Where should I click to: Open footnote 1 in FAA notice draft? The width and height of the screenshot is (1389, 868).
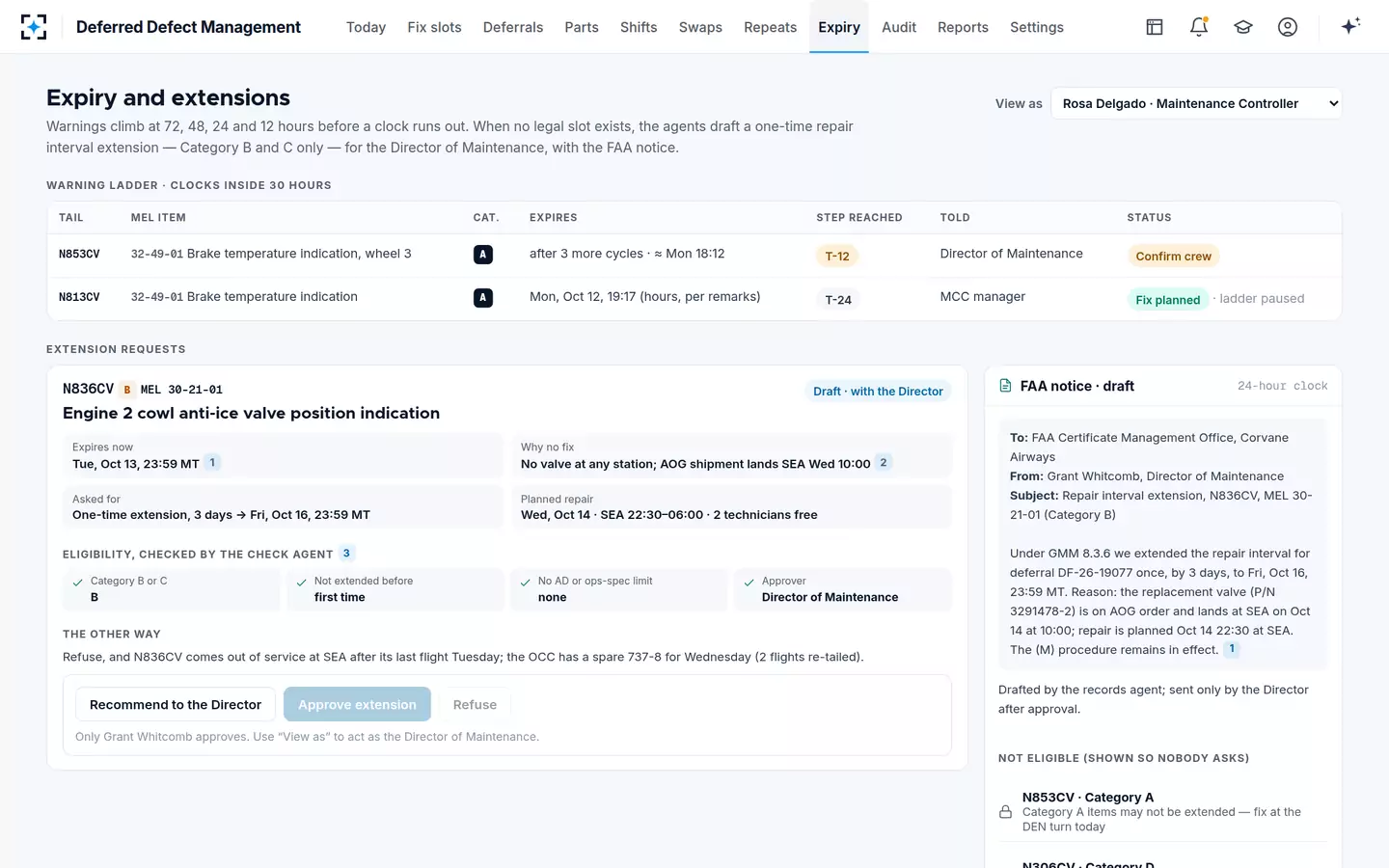[1232, 649]
